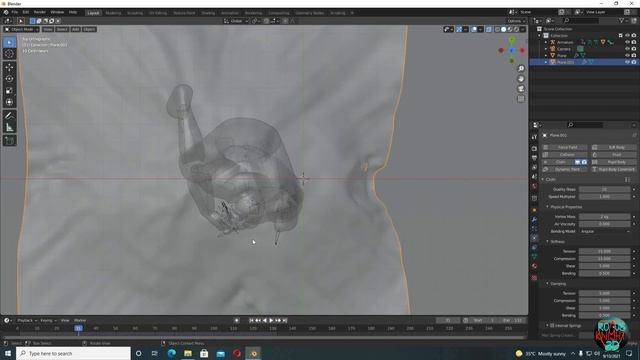Activate the 3D Cursor tool
The image size is (640, 360).
point(9,54)
